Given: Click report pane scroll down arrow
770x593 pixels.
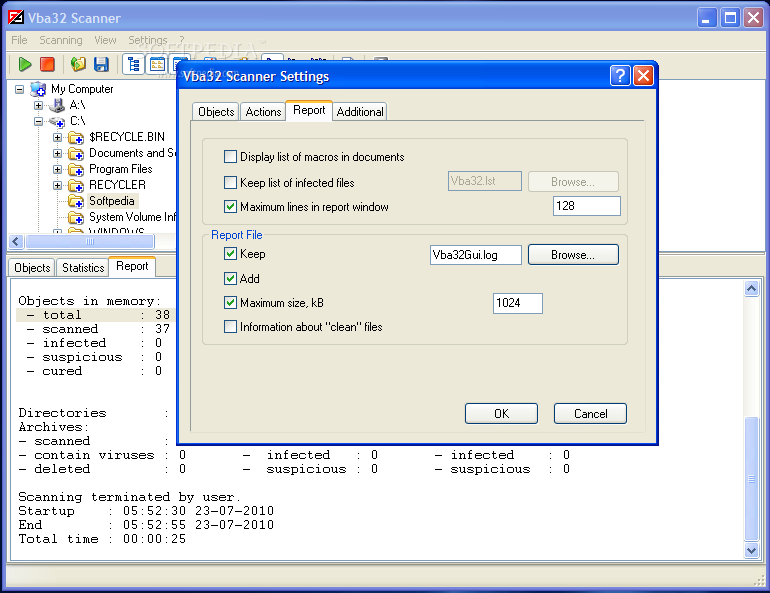Looking at the screenshot, I should point(751,551).
